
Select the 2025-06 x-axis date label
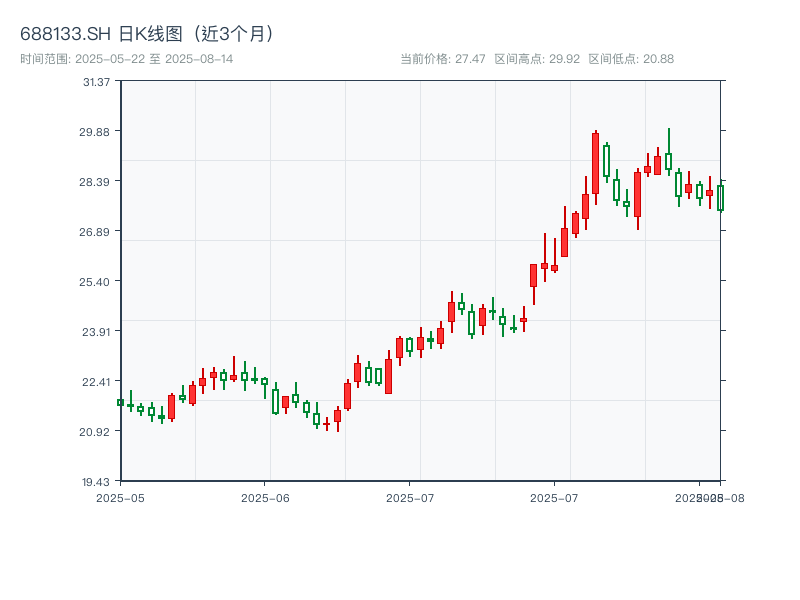[x=265, y=497]
